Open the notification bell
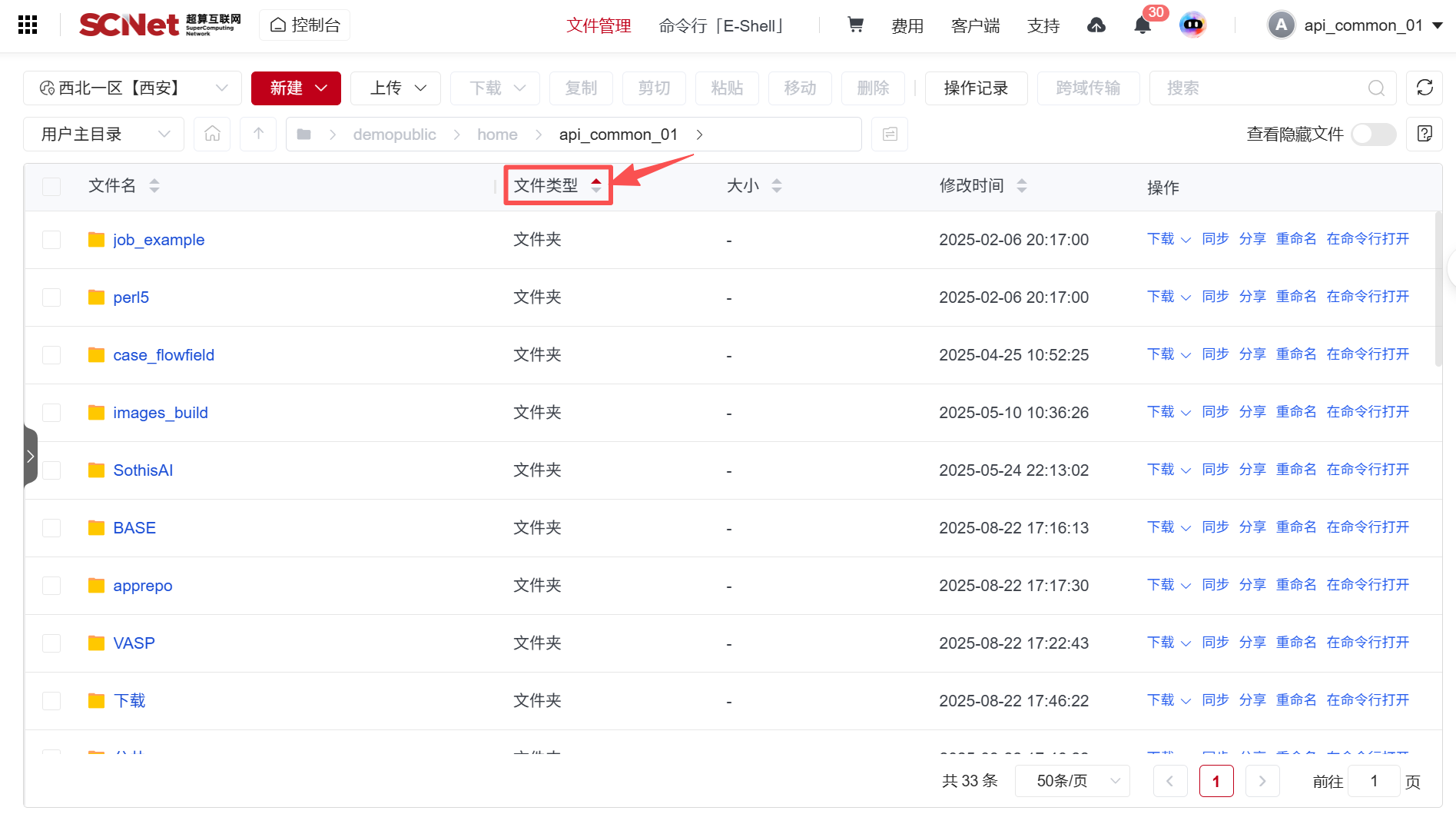This screenshot has width=1456, height=814. pos(1143,26)
